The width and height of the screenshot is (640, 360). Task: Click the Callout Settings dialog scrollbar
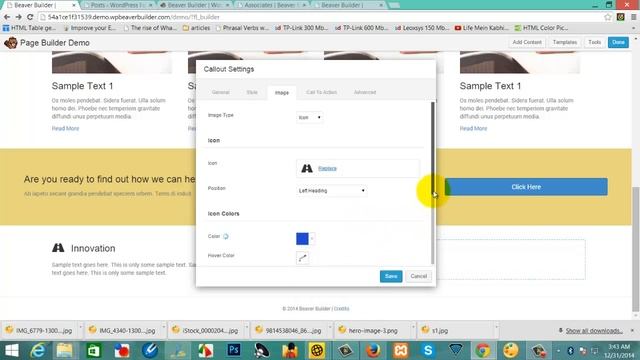click(433, 184)
